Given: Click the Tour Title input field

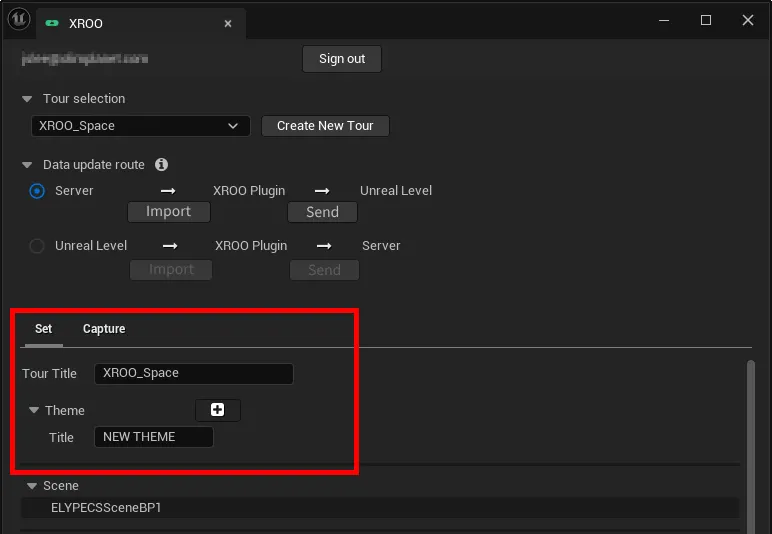Looking at the screenshot, I should click(x=194, y=374).
